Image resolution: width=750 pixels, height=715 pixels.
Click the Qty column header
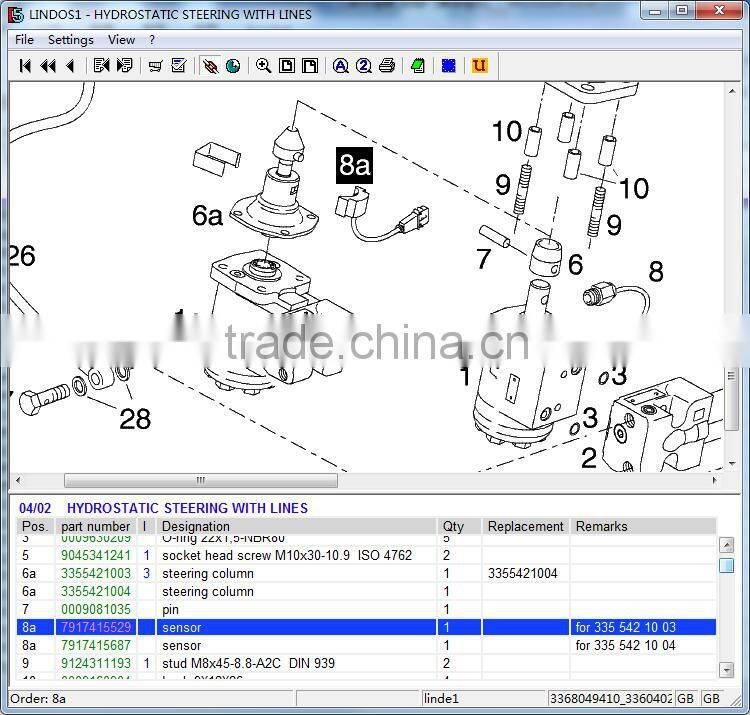coord(459,526)
